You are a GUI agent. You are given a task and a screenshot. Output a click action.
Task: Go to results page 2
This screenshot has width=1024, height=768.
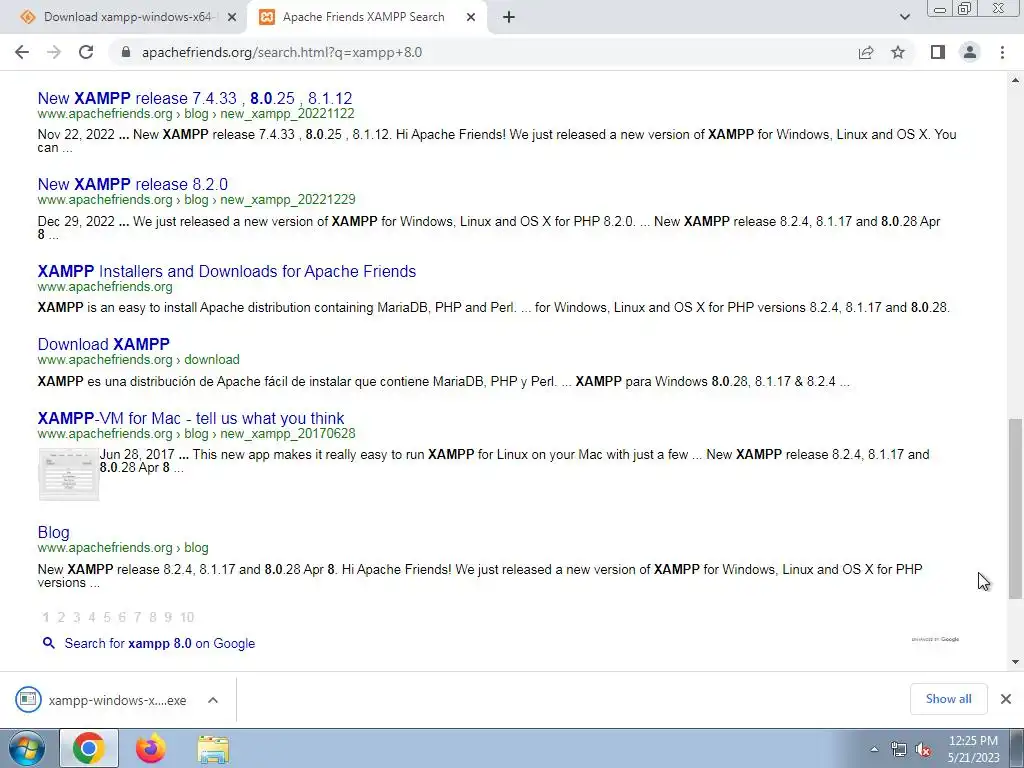(x=61, y=617)
